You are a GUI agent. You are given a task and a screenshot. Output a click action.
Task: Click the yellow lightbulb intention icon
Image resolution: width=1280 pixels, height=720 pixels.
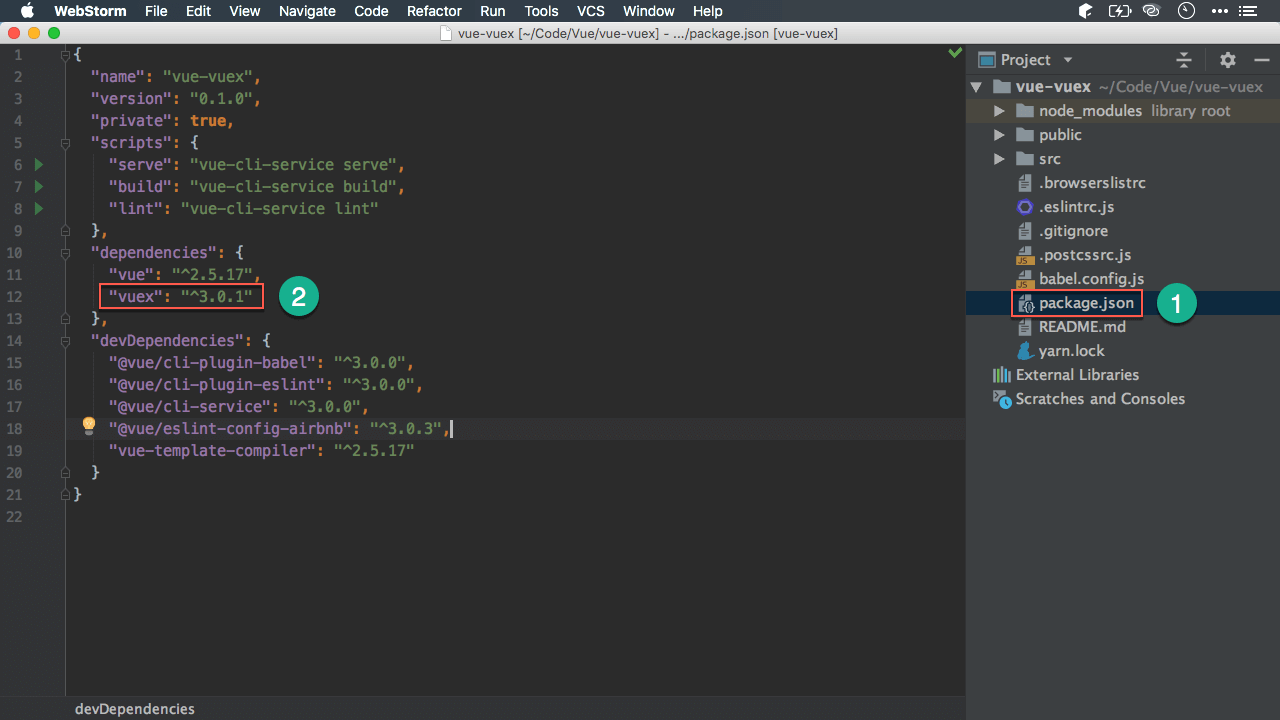click(88, 427)
